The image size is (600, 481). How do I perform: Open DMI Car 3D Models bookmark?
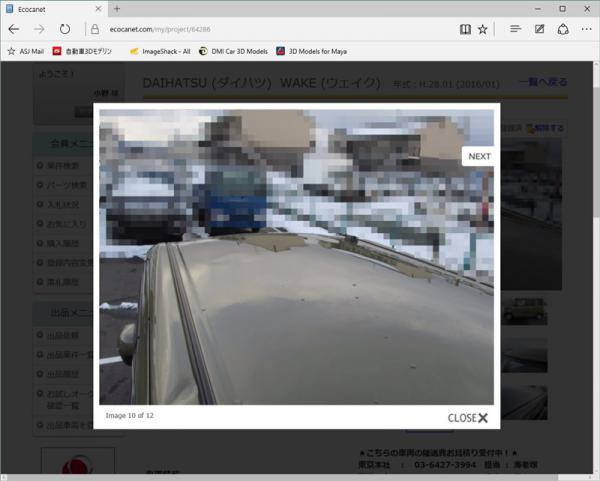pyautogui.click(x=233, y=51)
